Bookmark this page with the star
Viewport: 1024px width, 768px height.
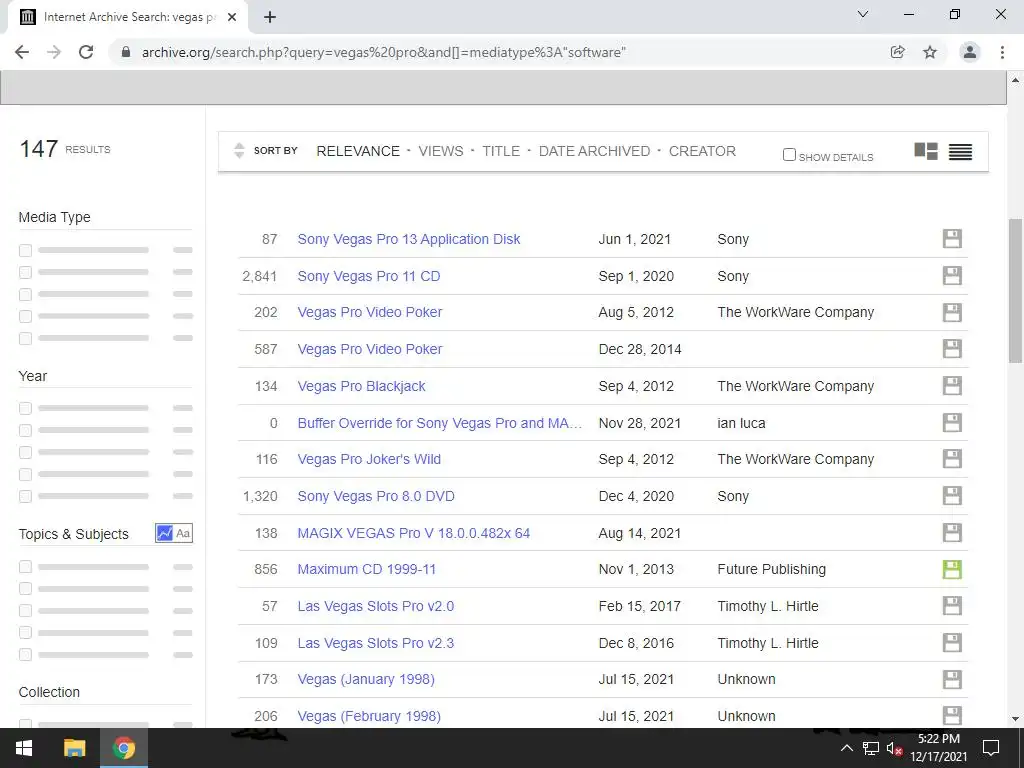click(x=930, y=52)
